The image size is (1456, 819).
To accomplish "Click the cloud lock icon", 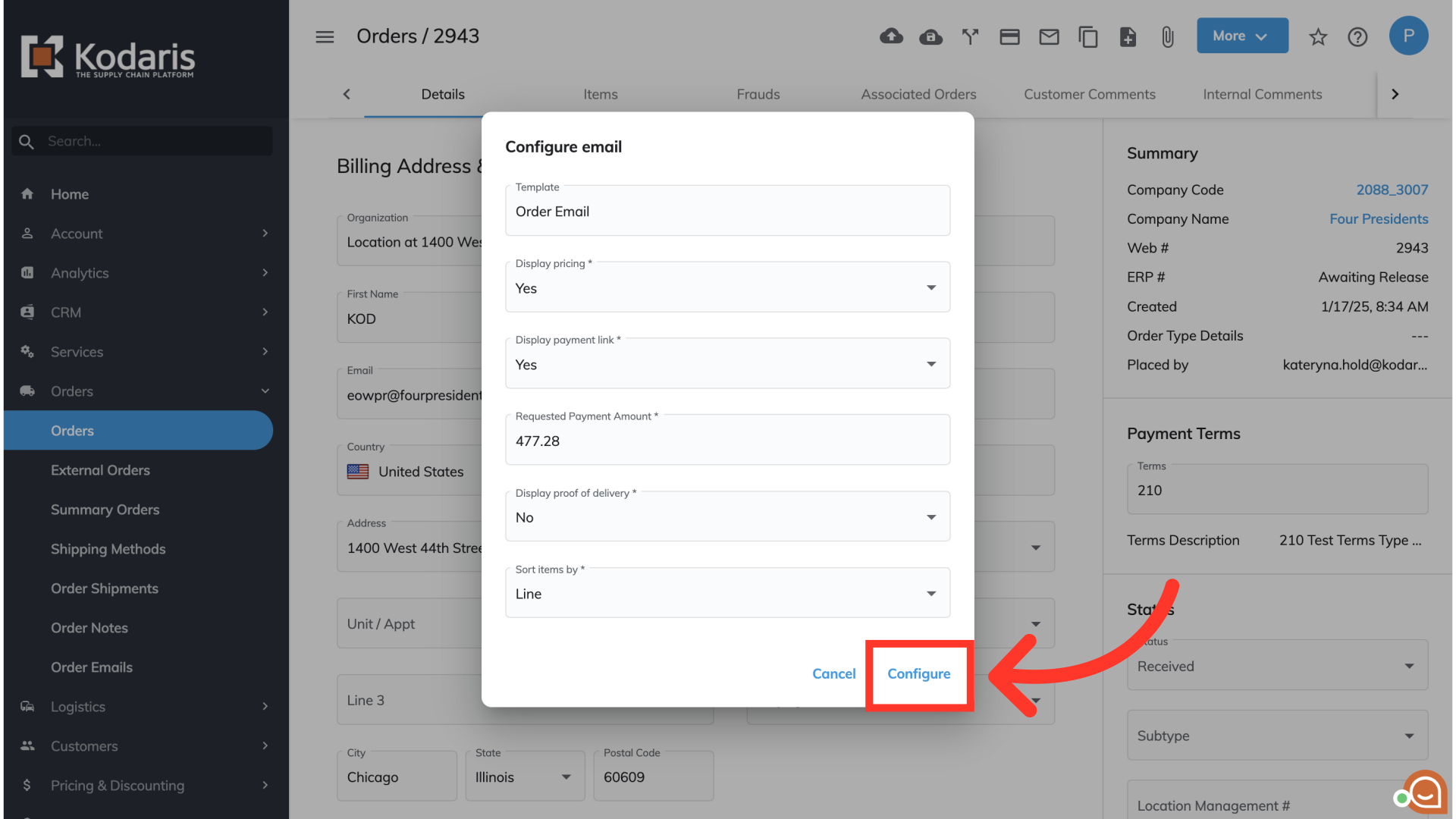I will pyautogui.click(x=930, y=36).
